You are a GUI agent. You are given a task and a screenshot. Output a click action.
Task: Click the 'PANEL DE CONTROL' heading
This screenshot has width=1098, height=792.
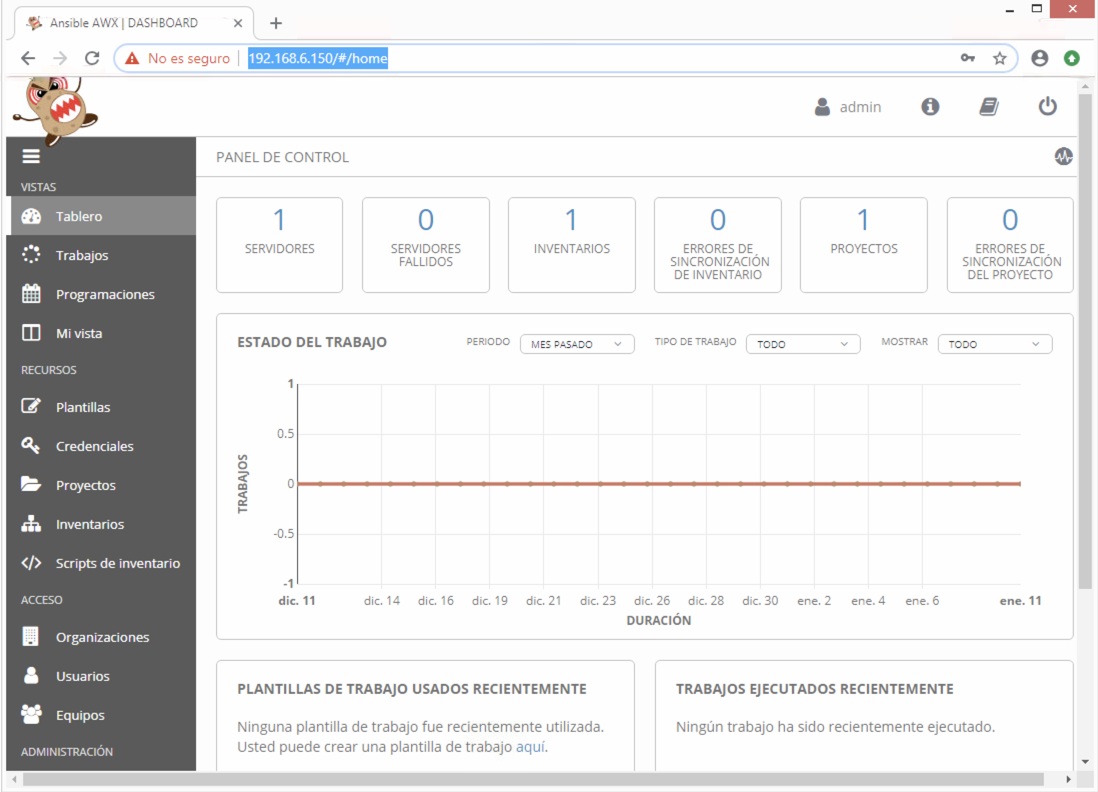(282, 158)
